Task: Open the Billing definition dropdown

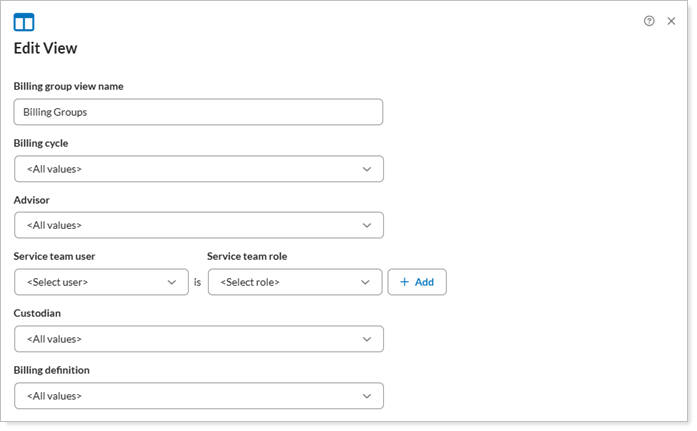Action: pyautogui.click(x=199, y=395)
